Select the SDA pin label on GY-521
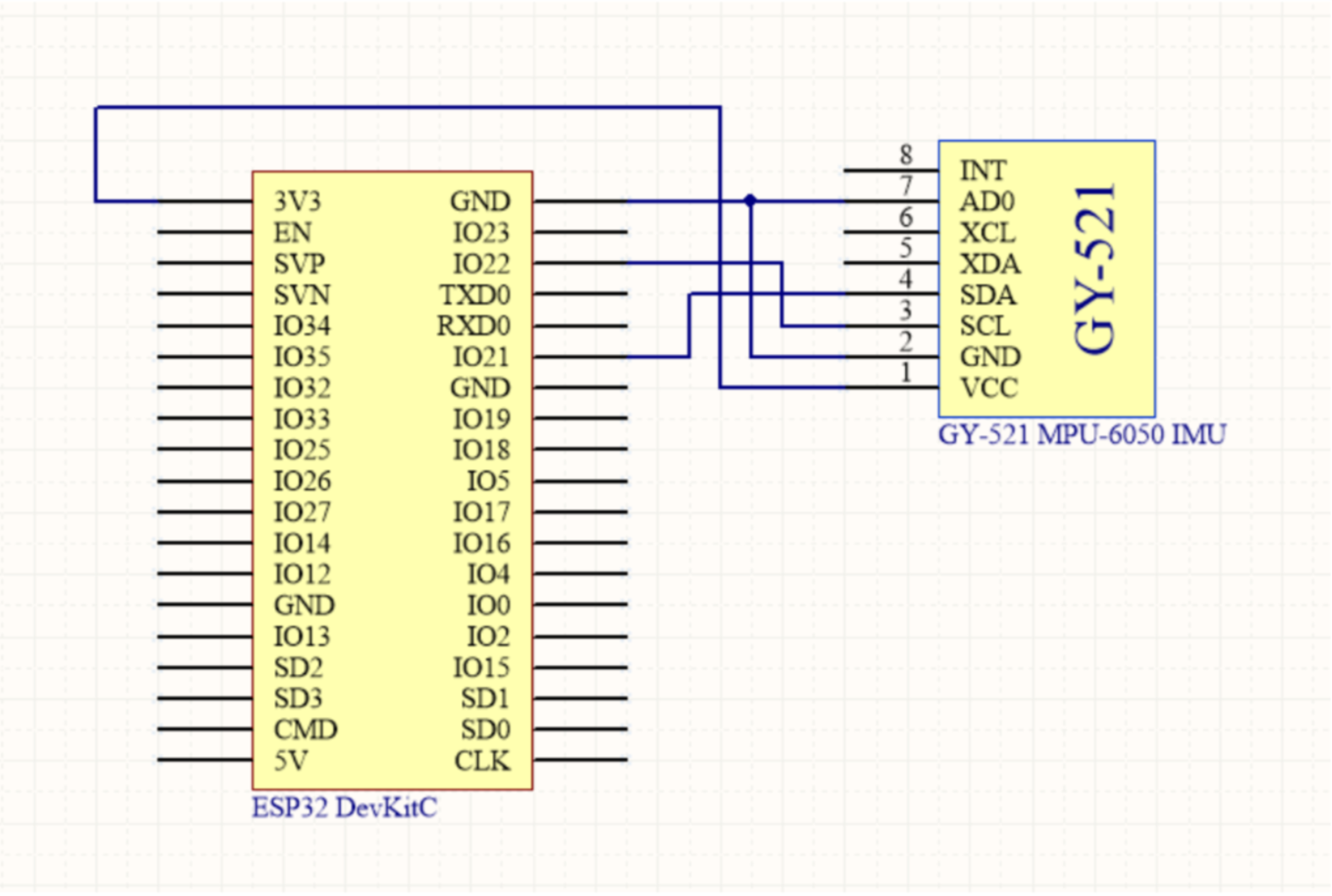Screen dimensions: 1332x896 tap(988, 295)
